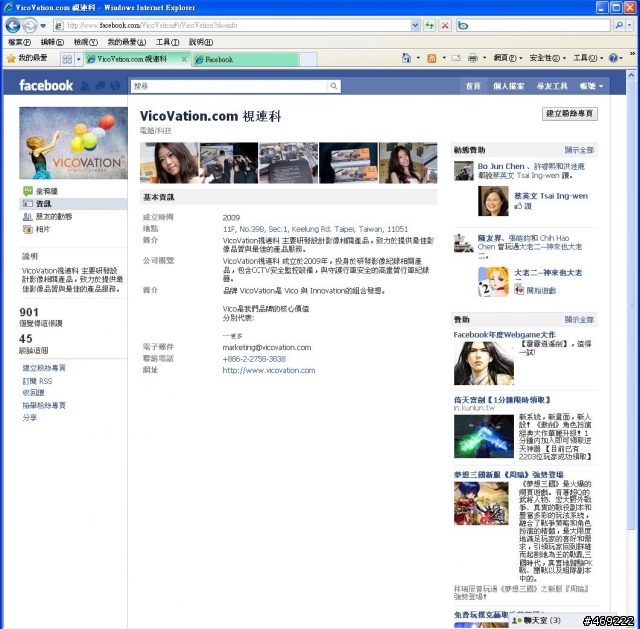Click the notifications globe icon in Facebook header
This screenshot has width=640, height=629.
[116, 86]
